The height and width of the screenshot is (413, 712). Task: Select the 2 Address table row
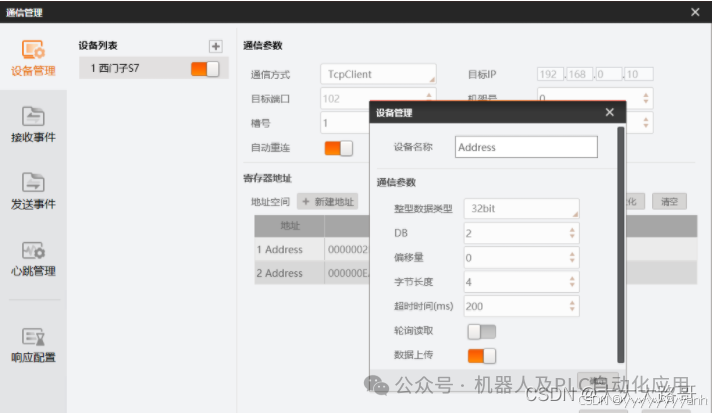pyautogui.click(x=312, y=273)
